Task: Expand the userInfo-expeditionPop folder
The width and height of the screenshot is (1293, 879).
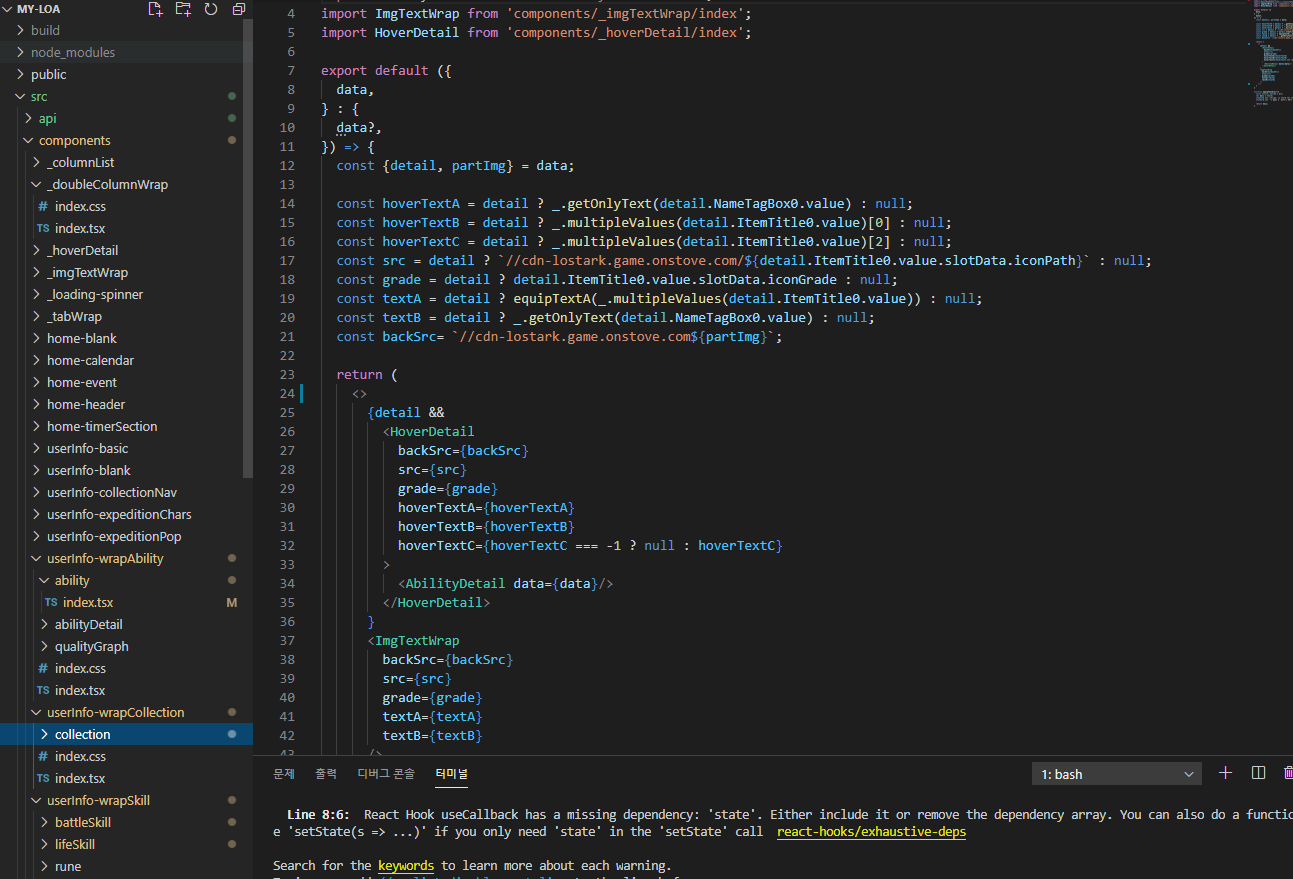Action: coord(124,536)
